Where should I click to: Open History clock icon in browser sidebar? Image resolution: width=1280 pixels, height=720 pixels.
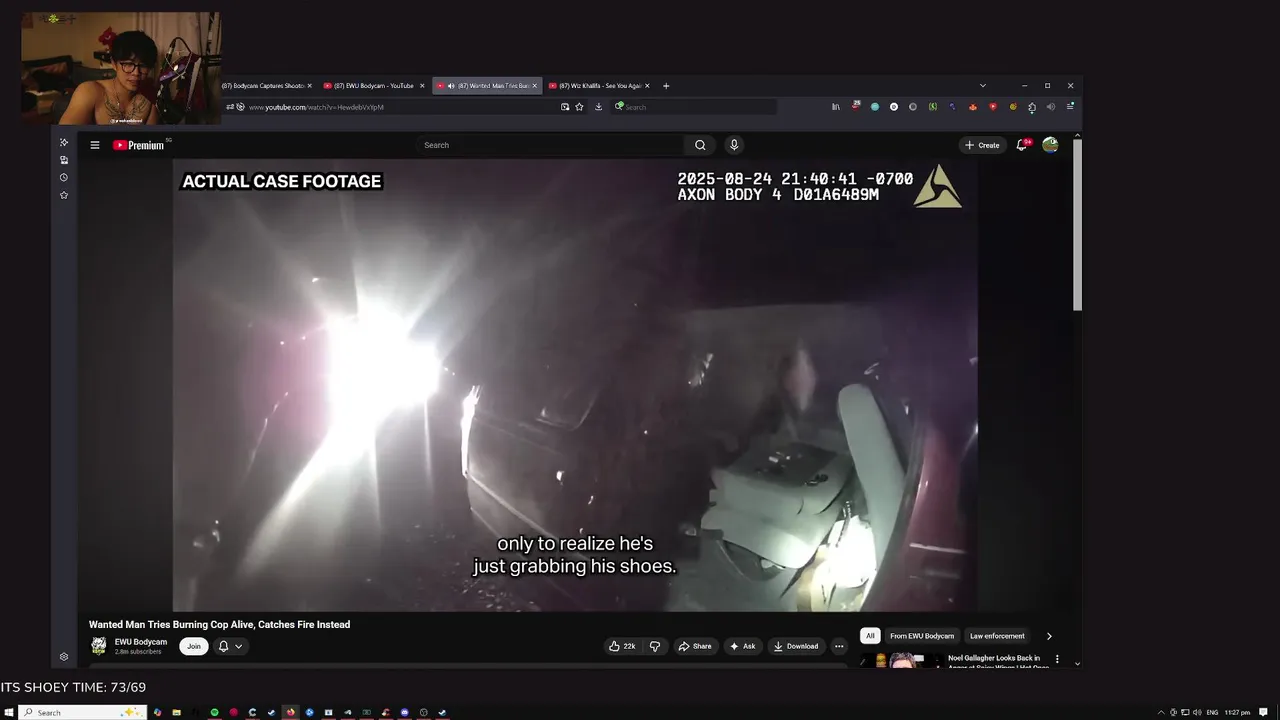click(x=64, y=177)
